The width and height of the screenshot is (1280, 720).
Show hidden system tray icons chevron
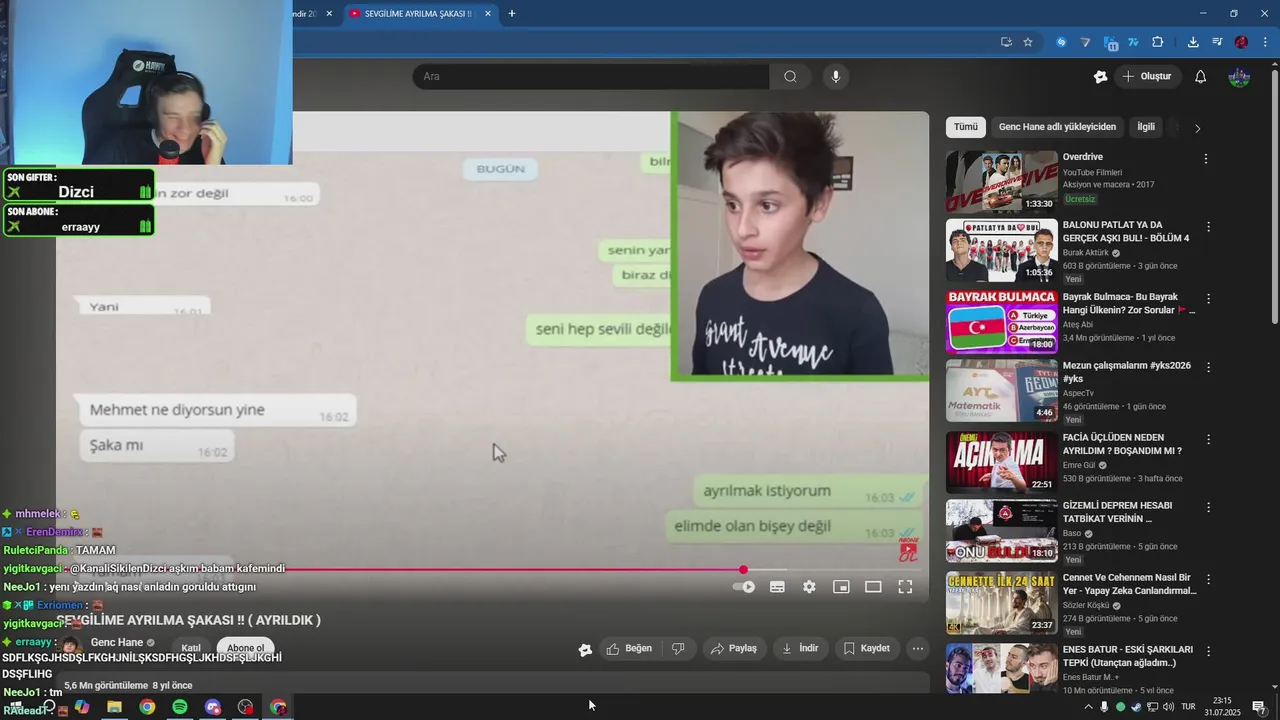(x=1089, y=707)
